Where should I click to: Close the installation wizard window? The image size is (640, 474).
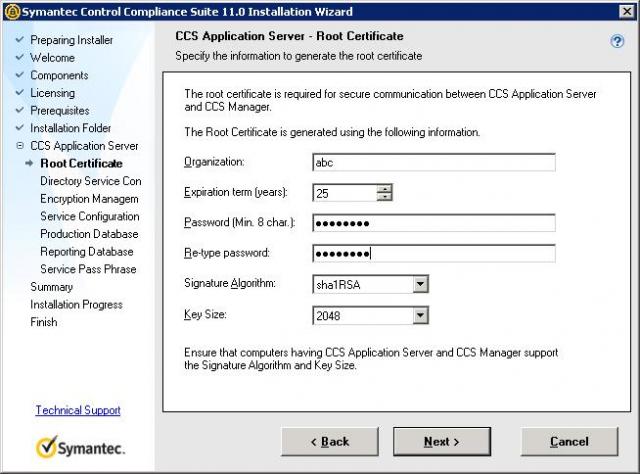click(627, 11)
